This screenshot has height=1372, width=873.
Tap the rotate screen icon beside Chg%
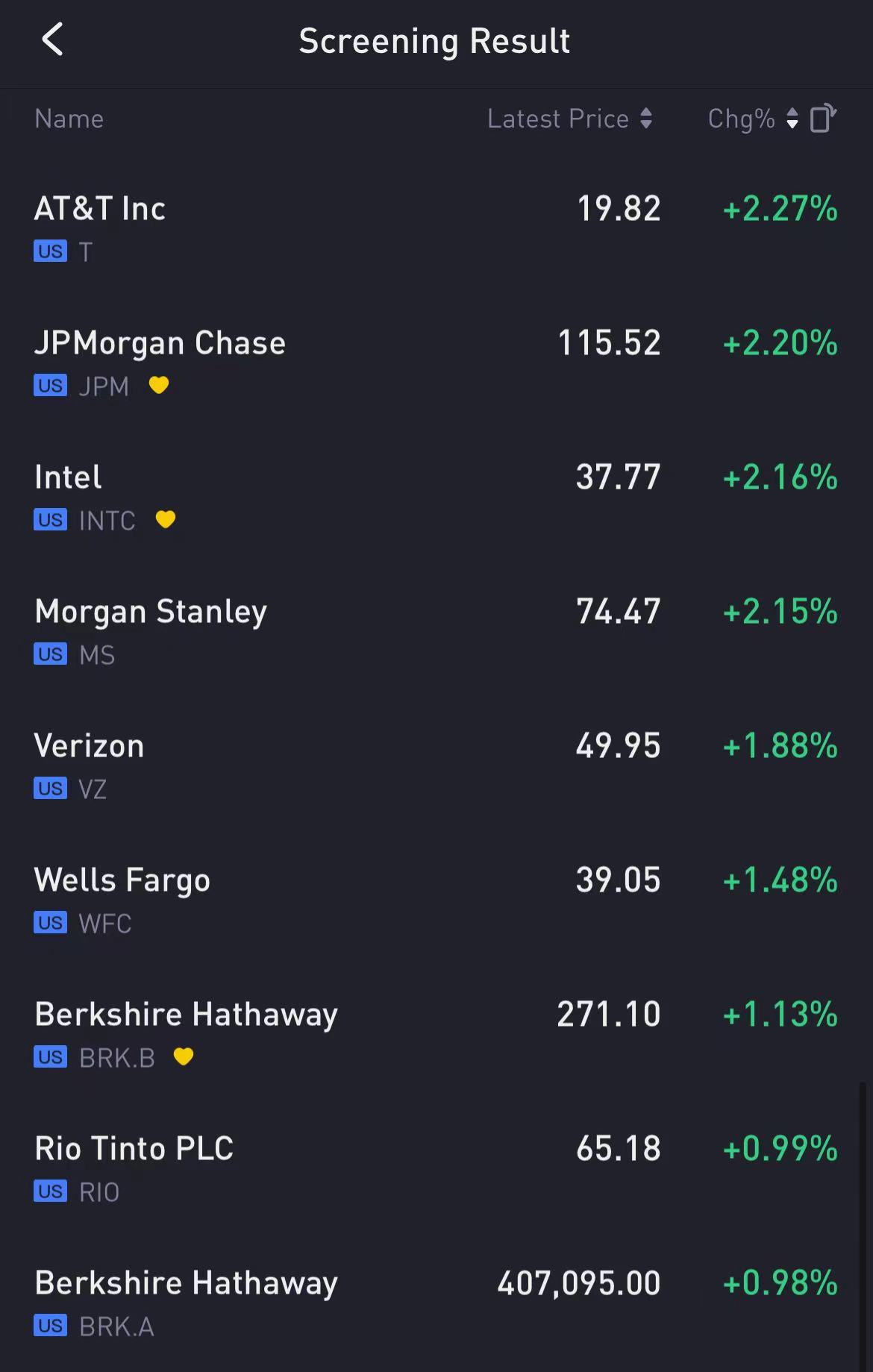823,119
